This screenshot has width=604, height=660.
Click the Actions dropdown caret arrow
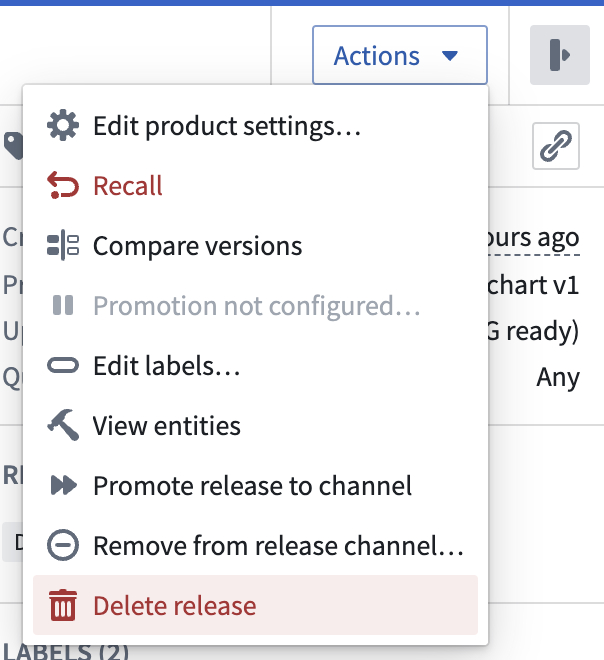pyautogui.click(x=450, y=56)
